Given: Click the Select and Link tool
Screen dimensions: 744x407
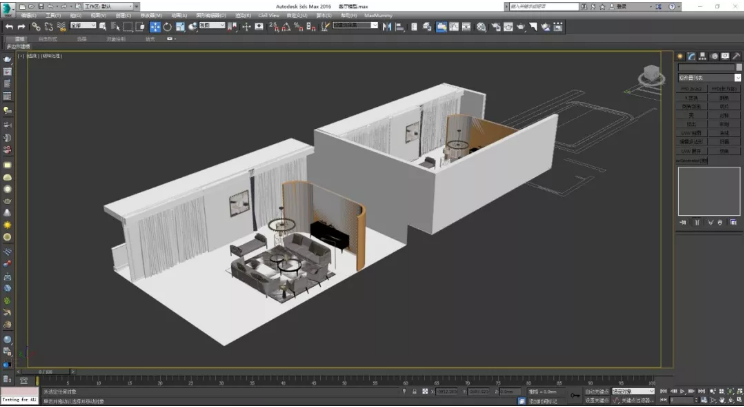Looking at the screenshot, I should pos(34,26).
